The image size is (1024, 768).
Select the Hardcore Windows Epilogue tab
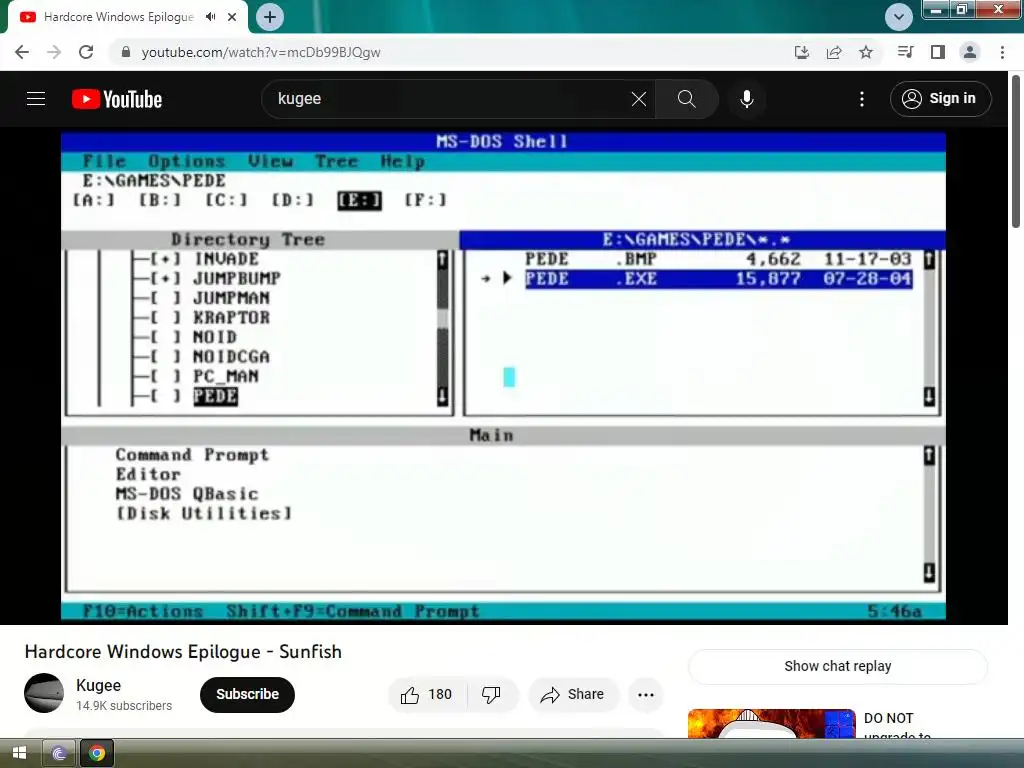(119, 17)
